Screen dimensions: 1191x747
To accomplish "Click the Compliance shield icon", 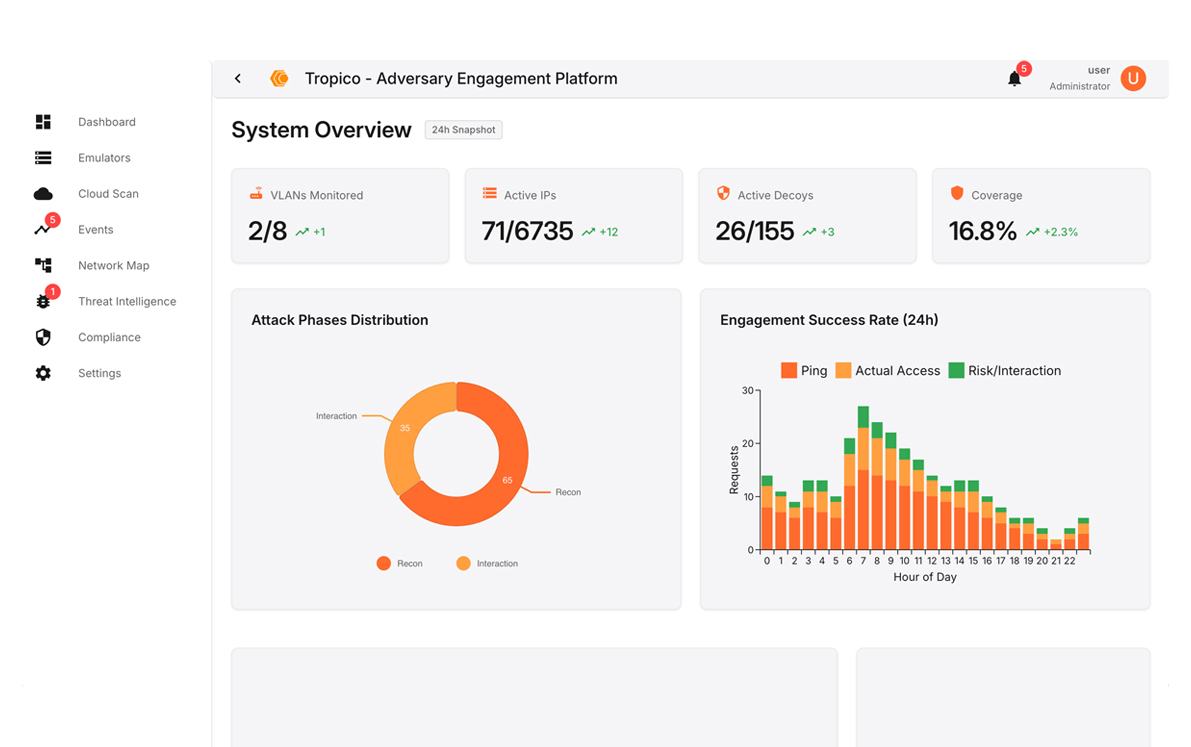I will tap(43, 337).
